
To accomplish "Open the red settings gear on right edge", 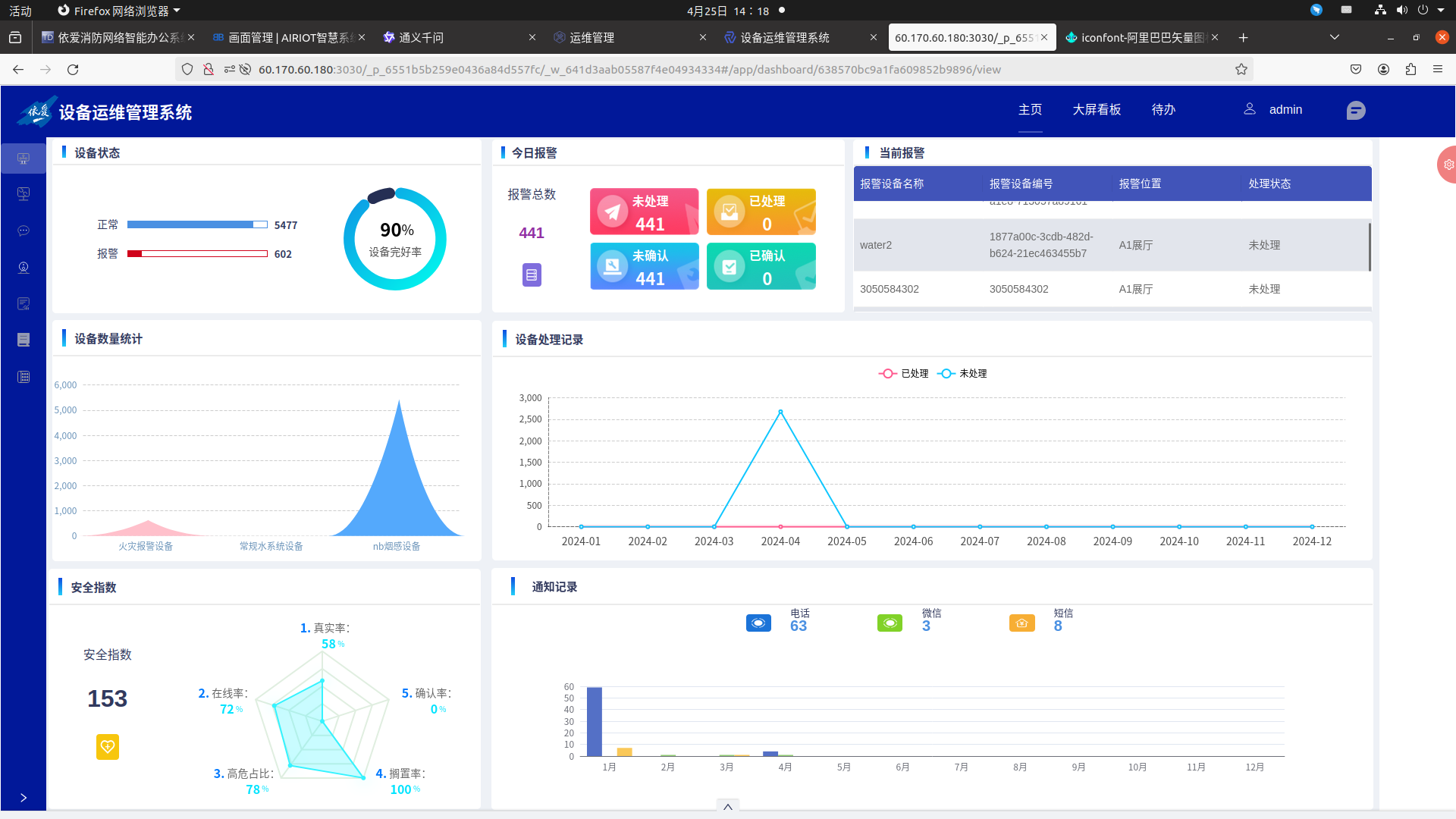I will [1448, 165].
